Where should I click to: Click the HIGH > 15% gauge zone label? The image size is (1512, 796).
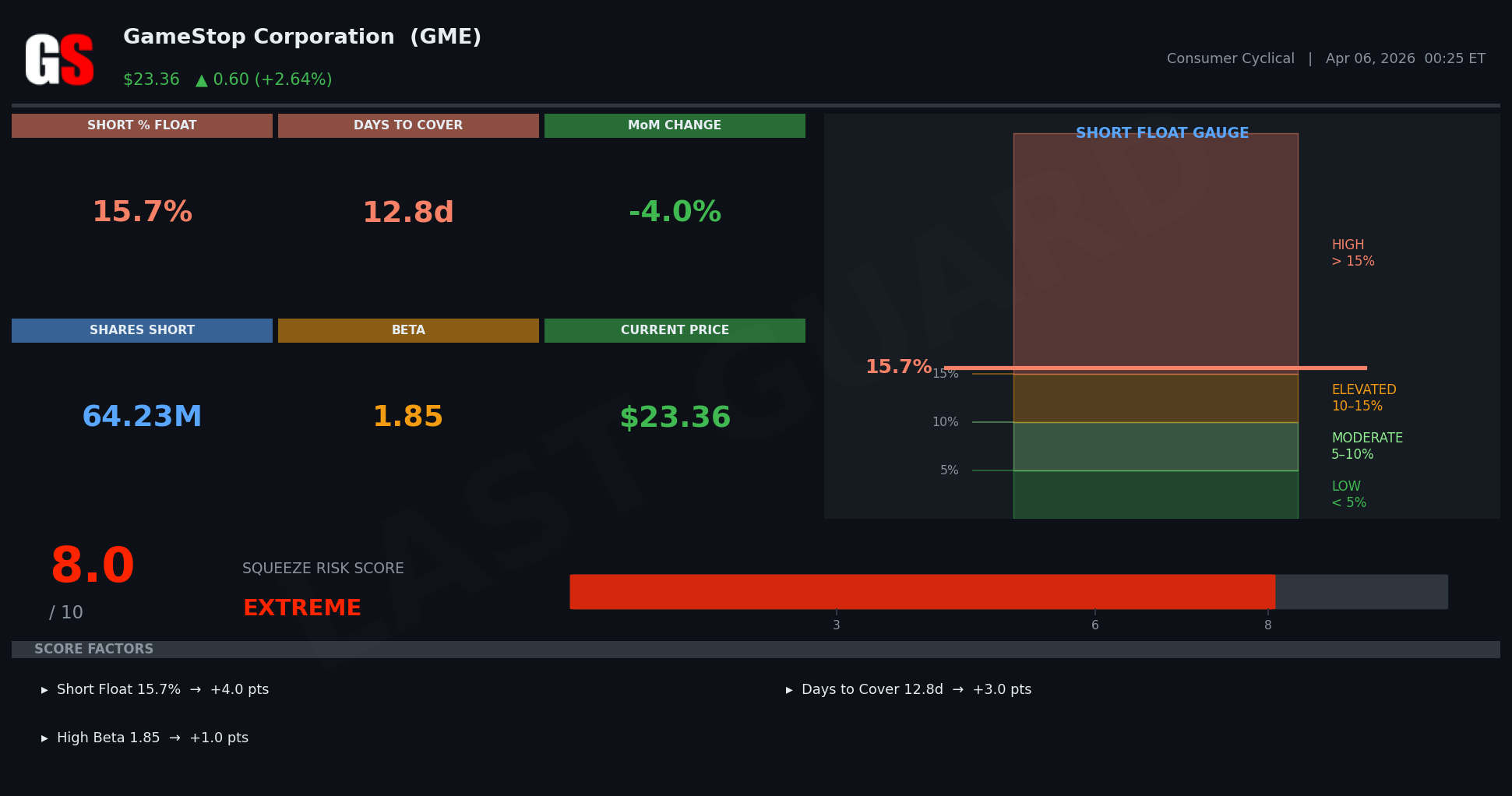click(x=1352, y=253)
